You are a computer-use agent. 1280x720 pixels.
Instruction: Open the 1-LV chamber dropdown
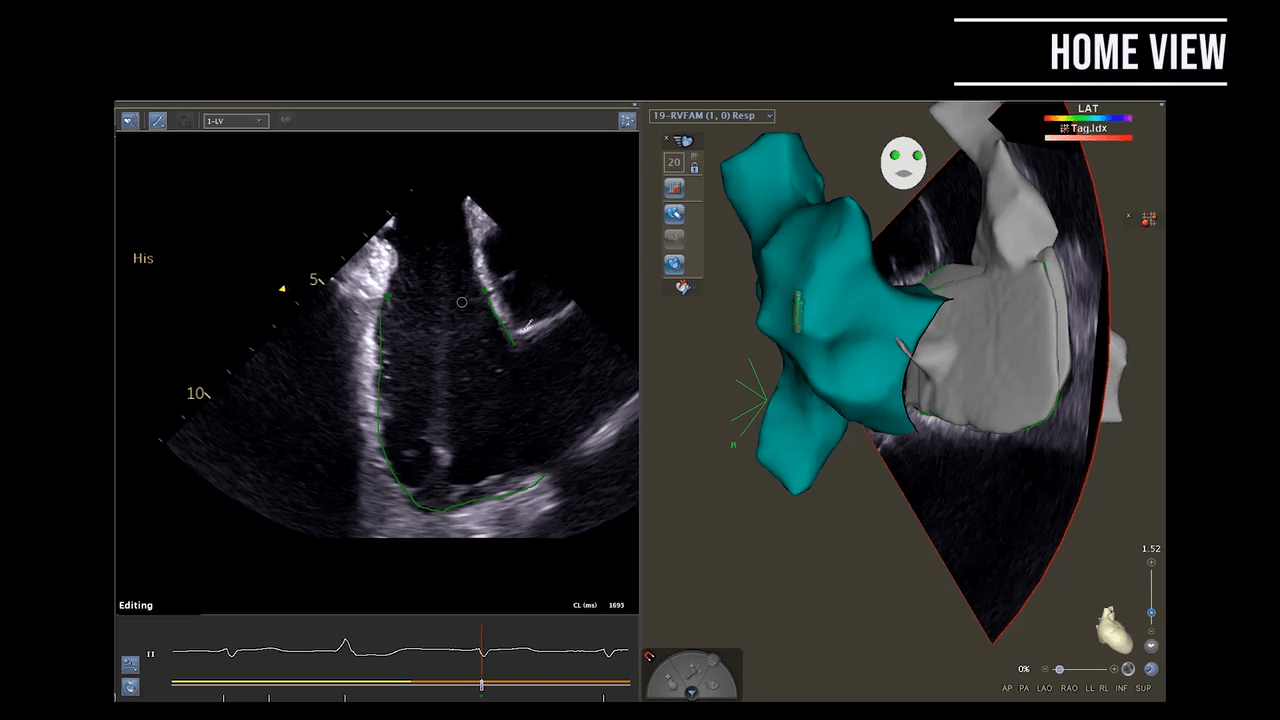coord(235,121)
